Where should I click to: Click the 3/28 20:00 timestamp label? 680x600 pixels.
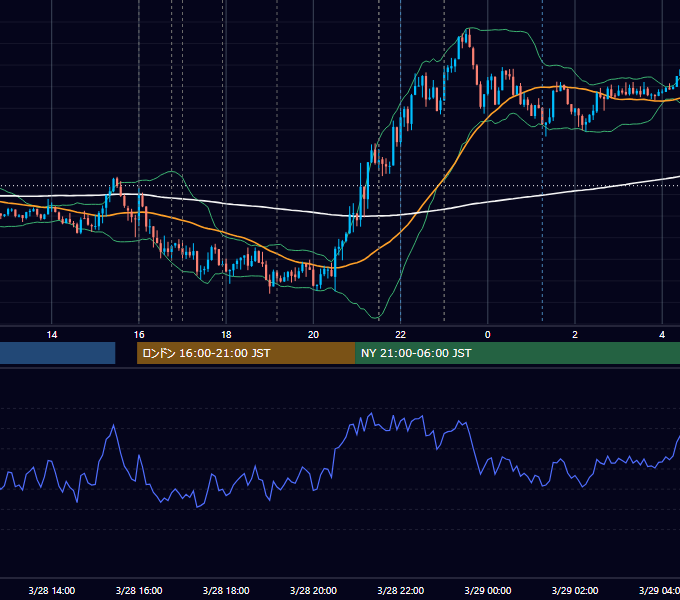tap(313, 590)
